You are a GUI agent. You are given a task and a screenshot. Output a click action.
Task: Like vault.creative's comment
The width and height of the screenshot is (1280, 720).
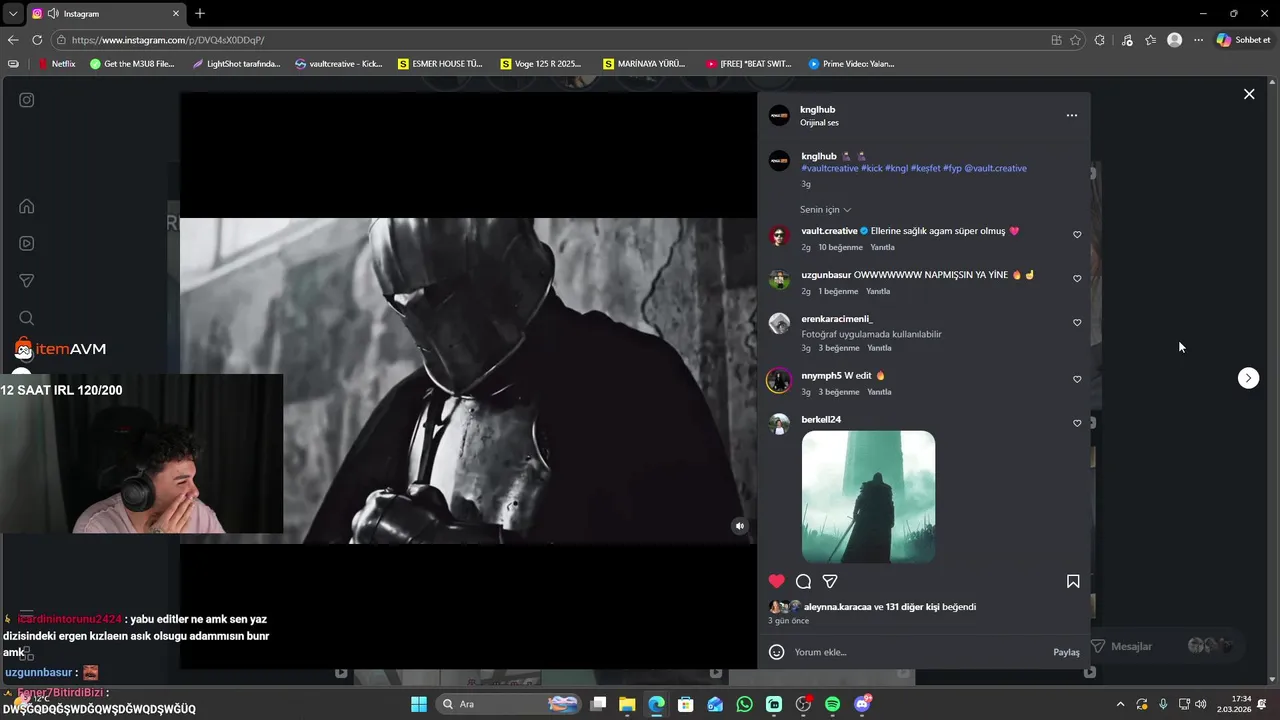tap(1077, 235)
